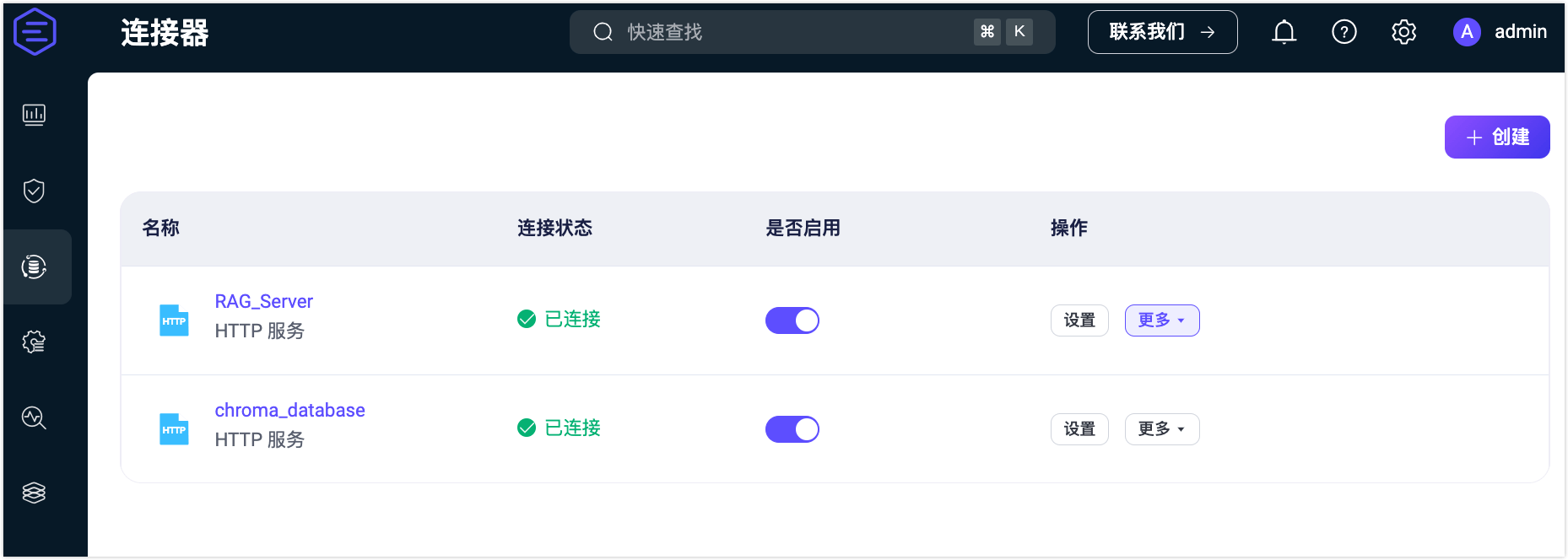Screen dimensions: 1568x560
Task: Click 设置 for the RAG_Server connector
Action: (x=1079, y=320)
